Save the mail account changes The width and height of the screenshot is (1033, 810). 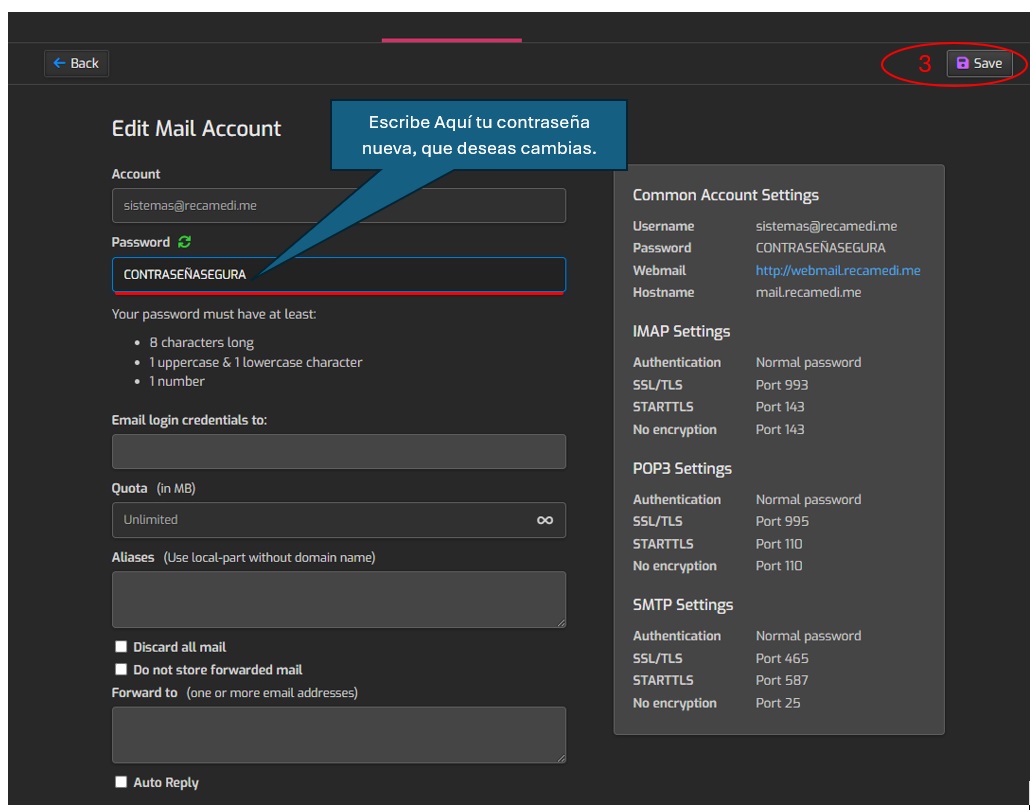(x=979, y=63)
